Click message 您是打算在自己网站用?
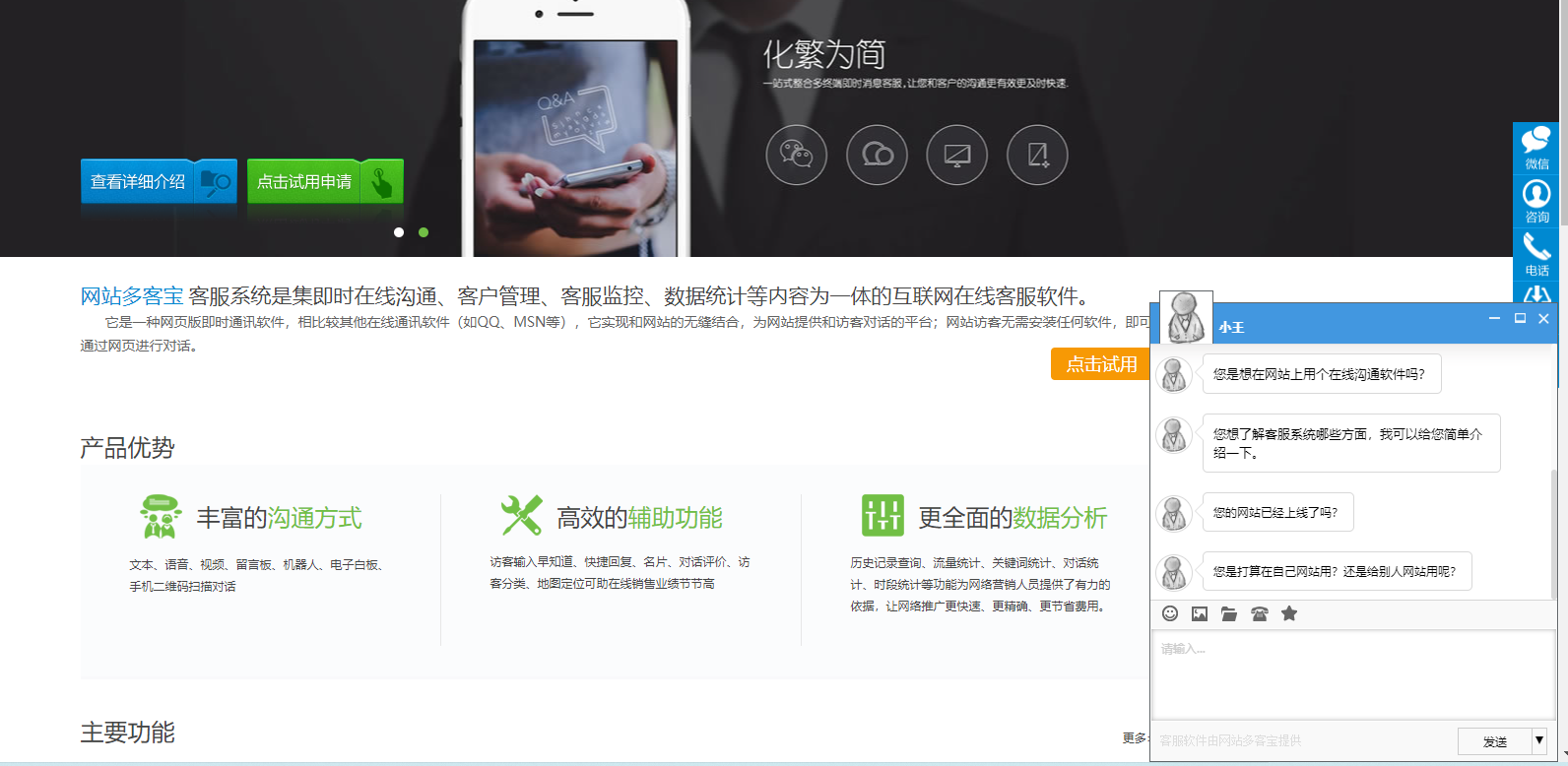This screenshot has width=1568, height=766. pyautogui.click(x=1337, y=571)
